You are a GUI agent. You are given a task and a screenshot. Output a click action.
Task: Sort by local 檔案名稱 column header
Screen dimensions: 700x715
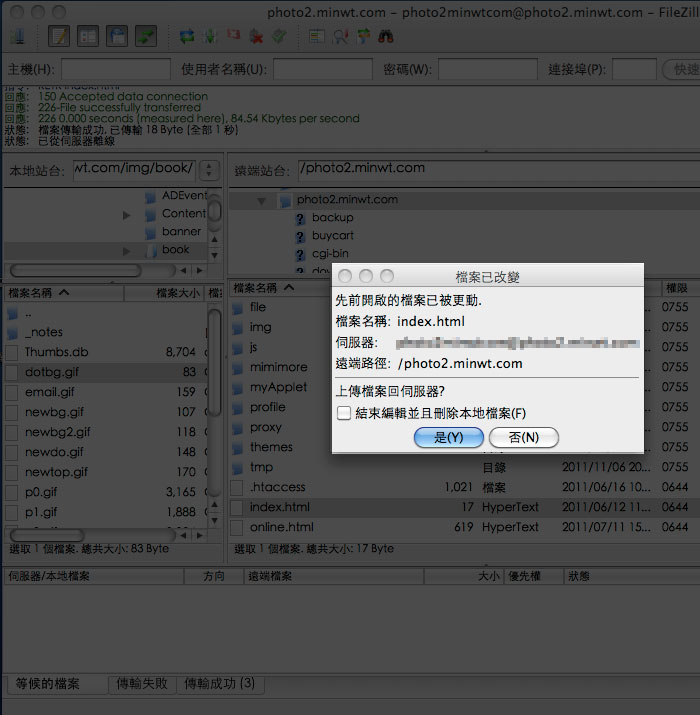click(63, 293)
